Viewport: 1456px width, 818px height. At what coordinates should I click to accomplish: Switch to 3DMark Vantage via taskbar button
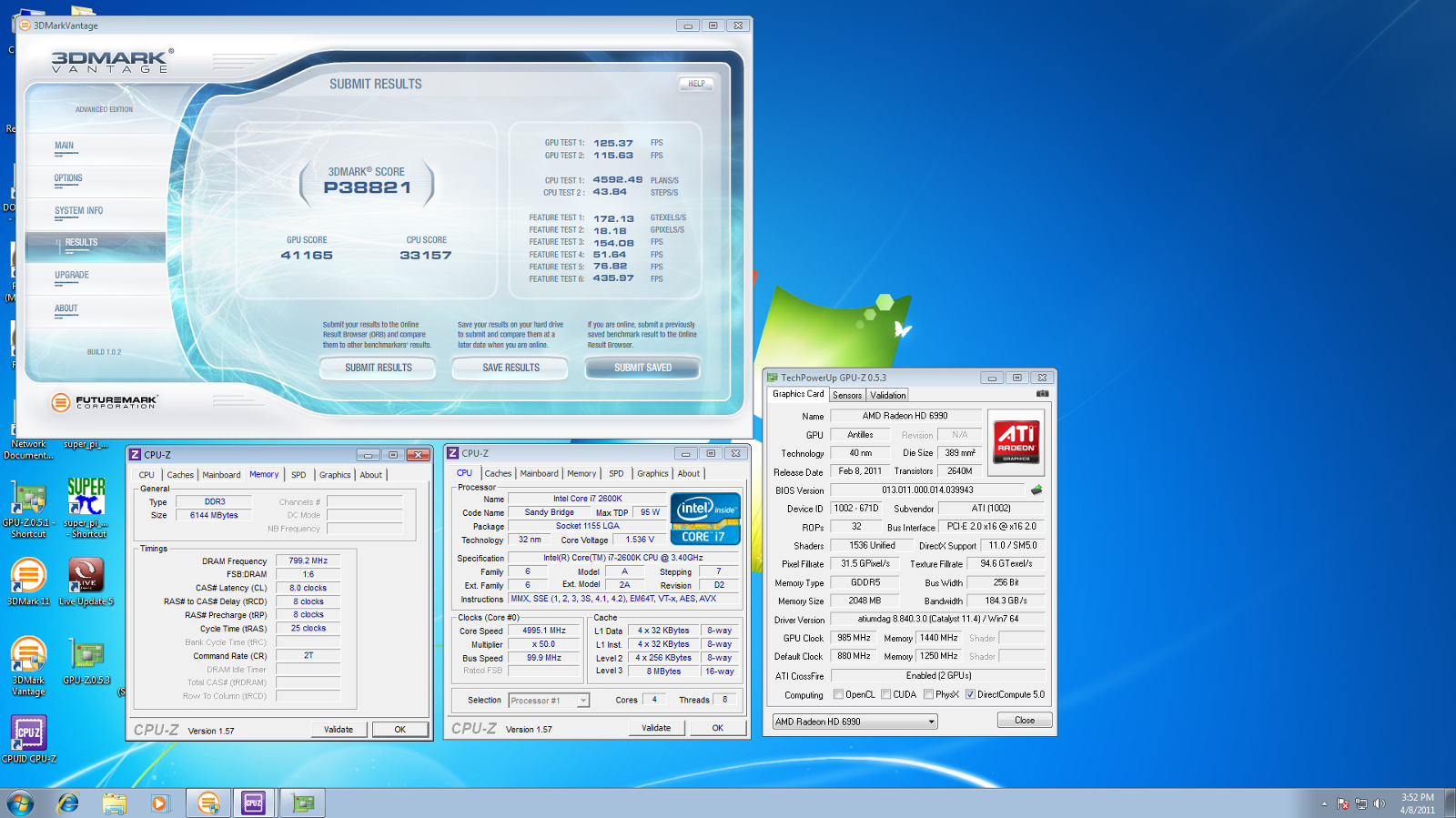tap(208, 803)
